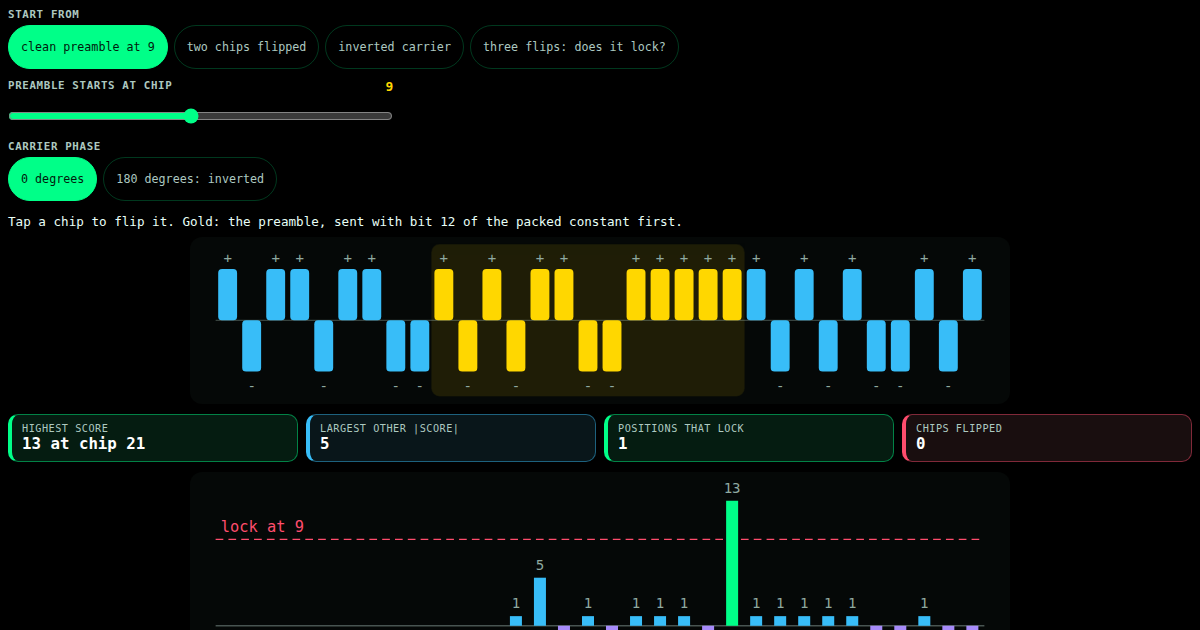
Task: Set carrier phase to 0 degrees
Action: point(53,179)
